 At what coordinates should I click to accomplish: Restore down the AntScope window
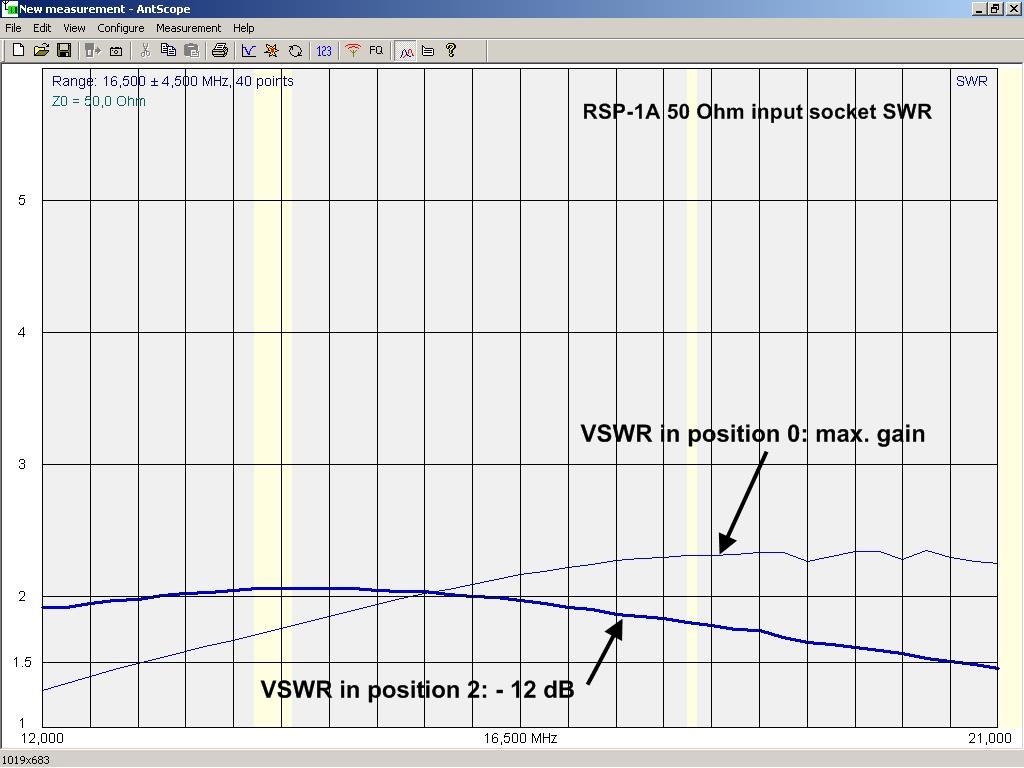995,8
